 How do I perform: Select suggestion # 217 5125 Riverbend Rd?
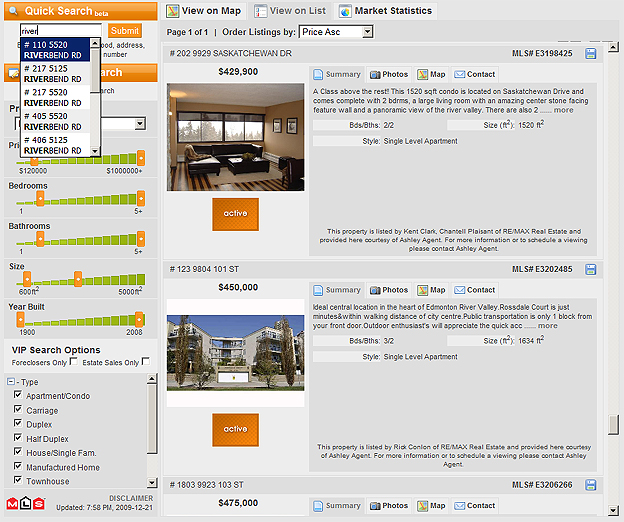55,74
